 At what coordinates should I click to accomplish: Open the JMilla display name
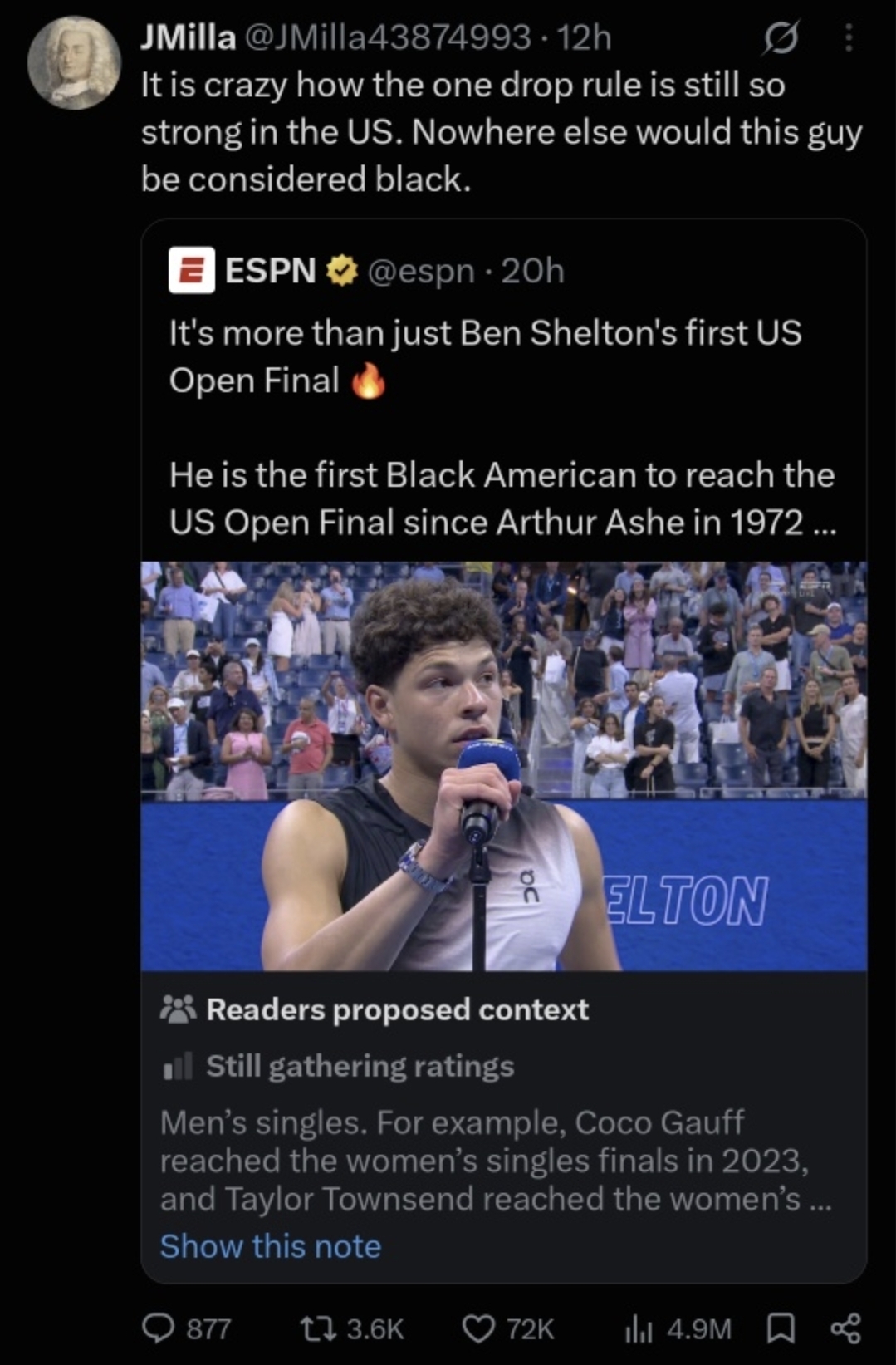189,38
